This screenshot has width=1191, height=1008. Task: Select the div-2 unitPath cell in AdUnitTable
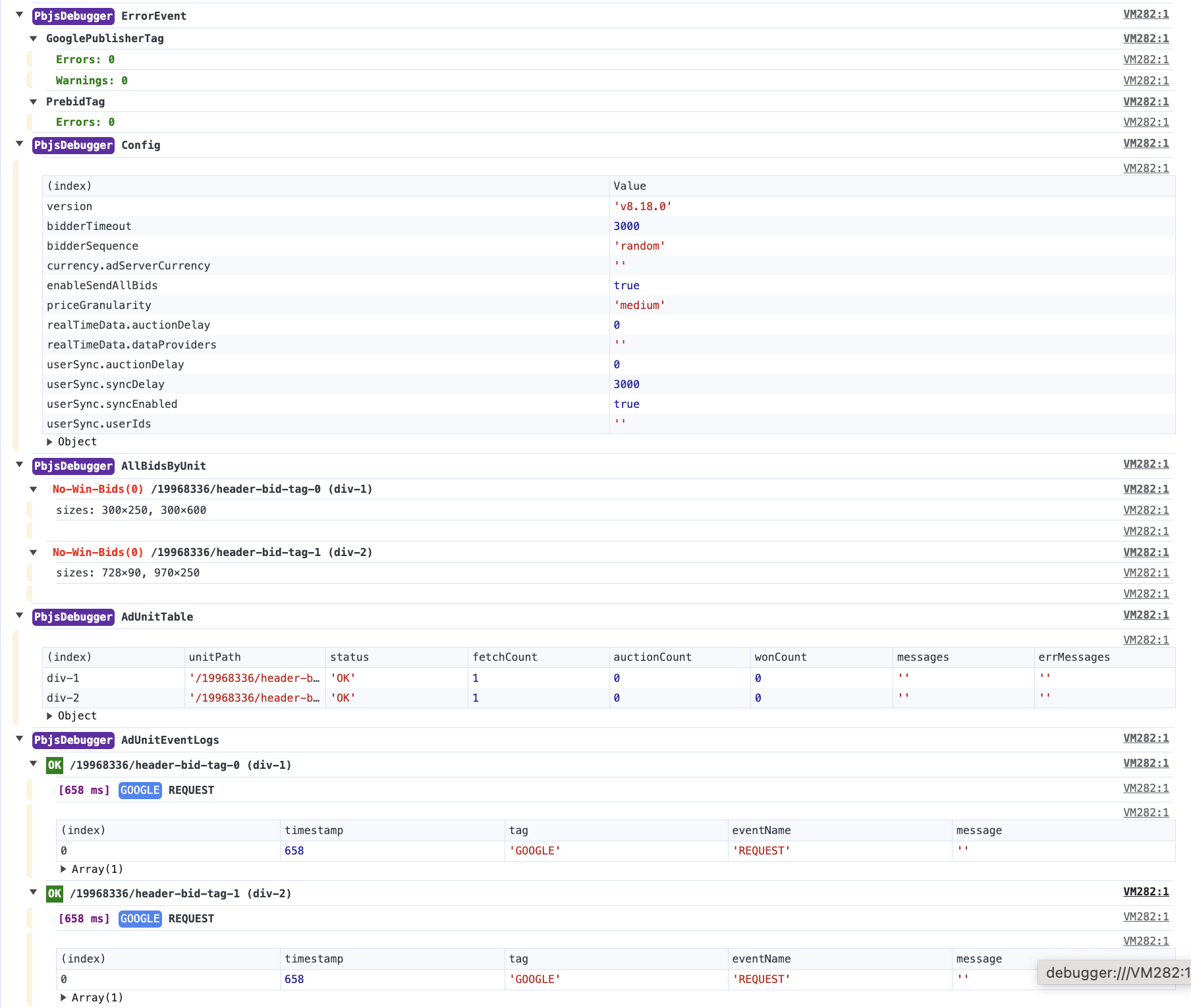(x=254, y=698)
